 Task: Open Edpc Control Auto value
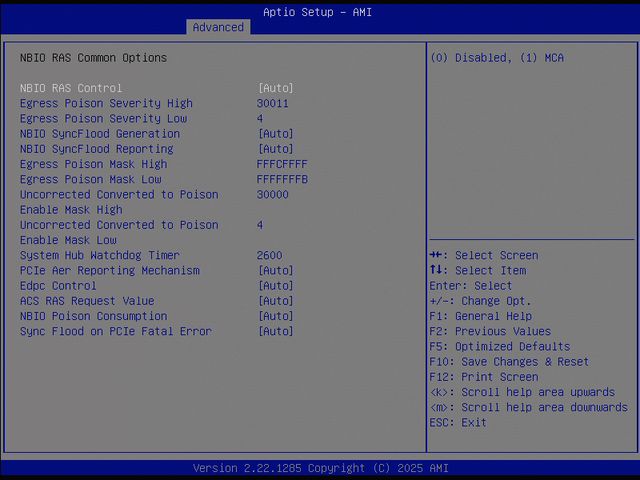[x=276, y=286]
